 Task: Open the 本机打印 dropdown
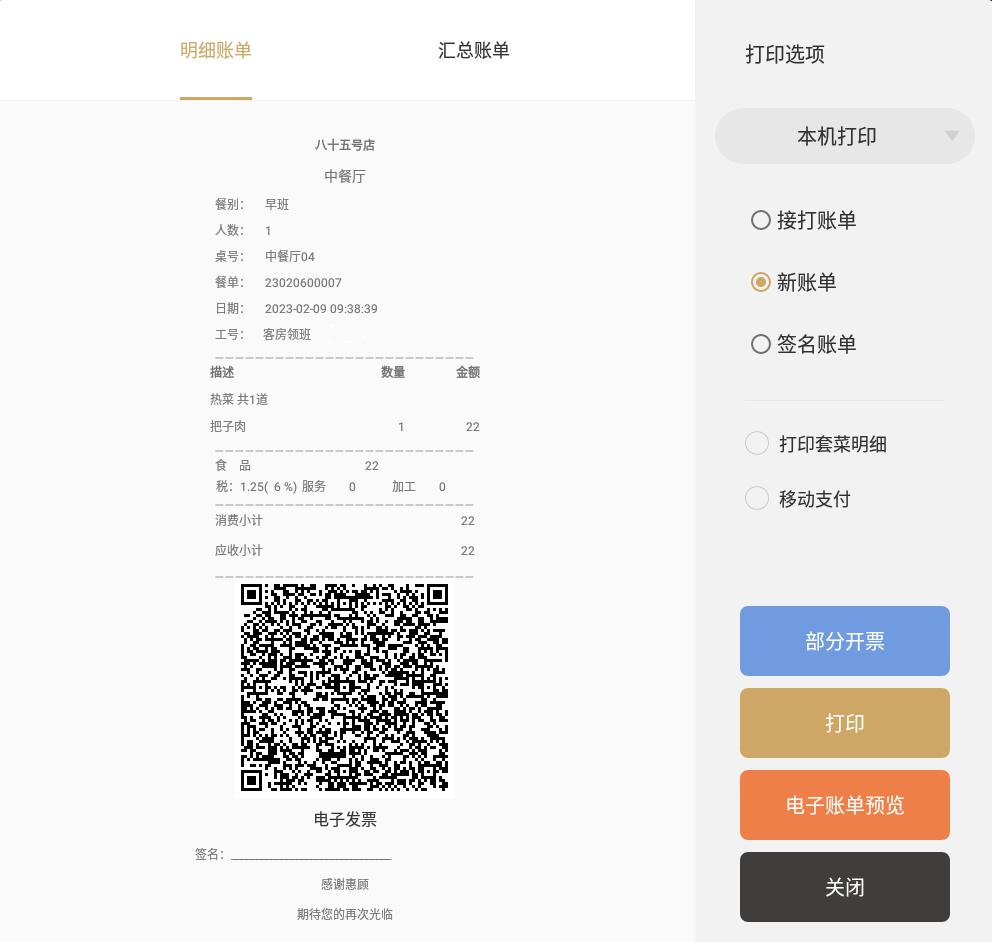coord(844,136)
